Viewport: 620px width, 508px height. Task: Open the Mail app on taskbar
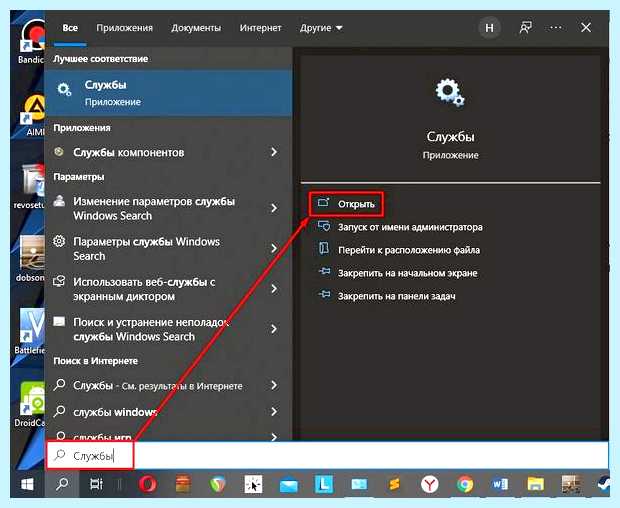coord(289,485)
